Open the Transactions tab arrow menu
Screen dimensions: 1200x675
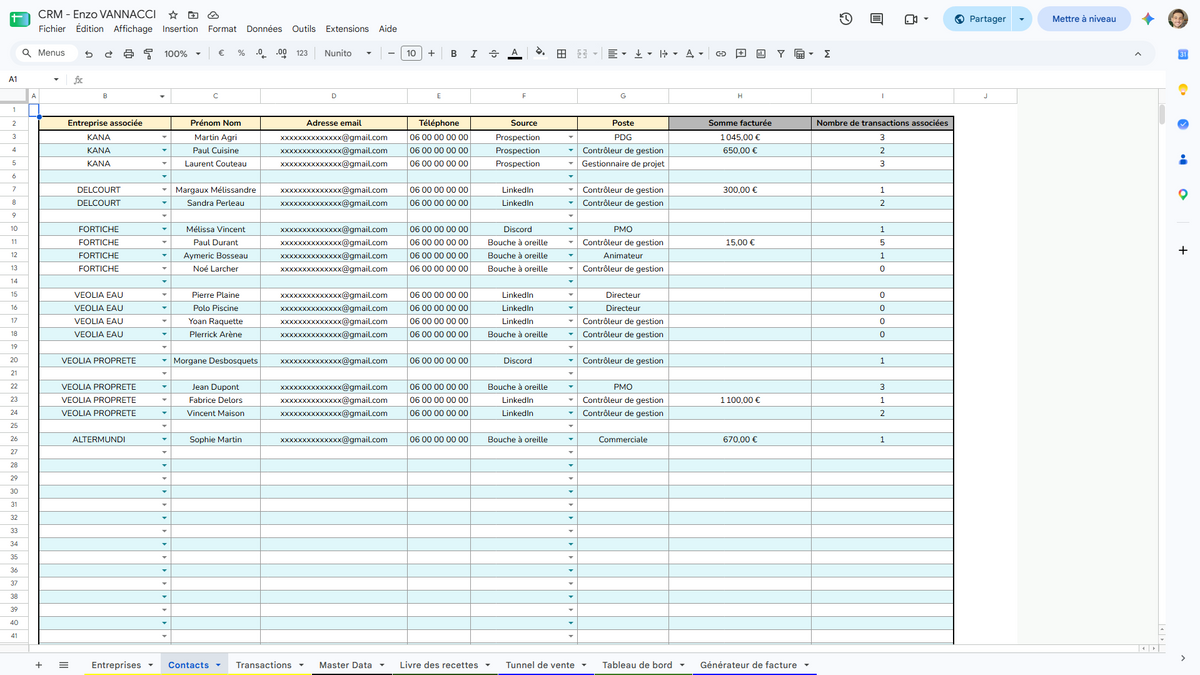click(x=300, y=665)
